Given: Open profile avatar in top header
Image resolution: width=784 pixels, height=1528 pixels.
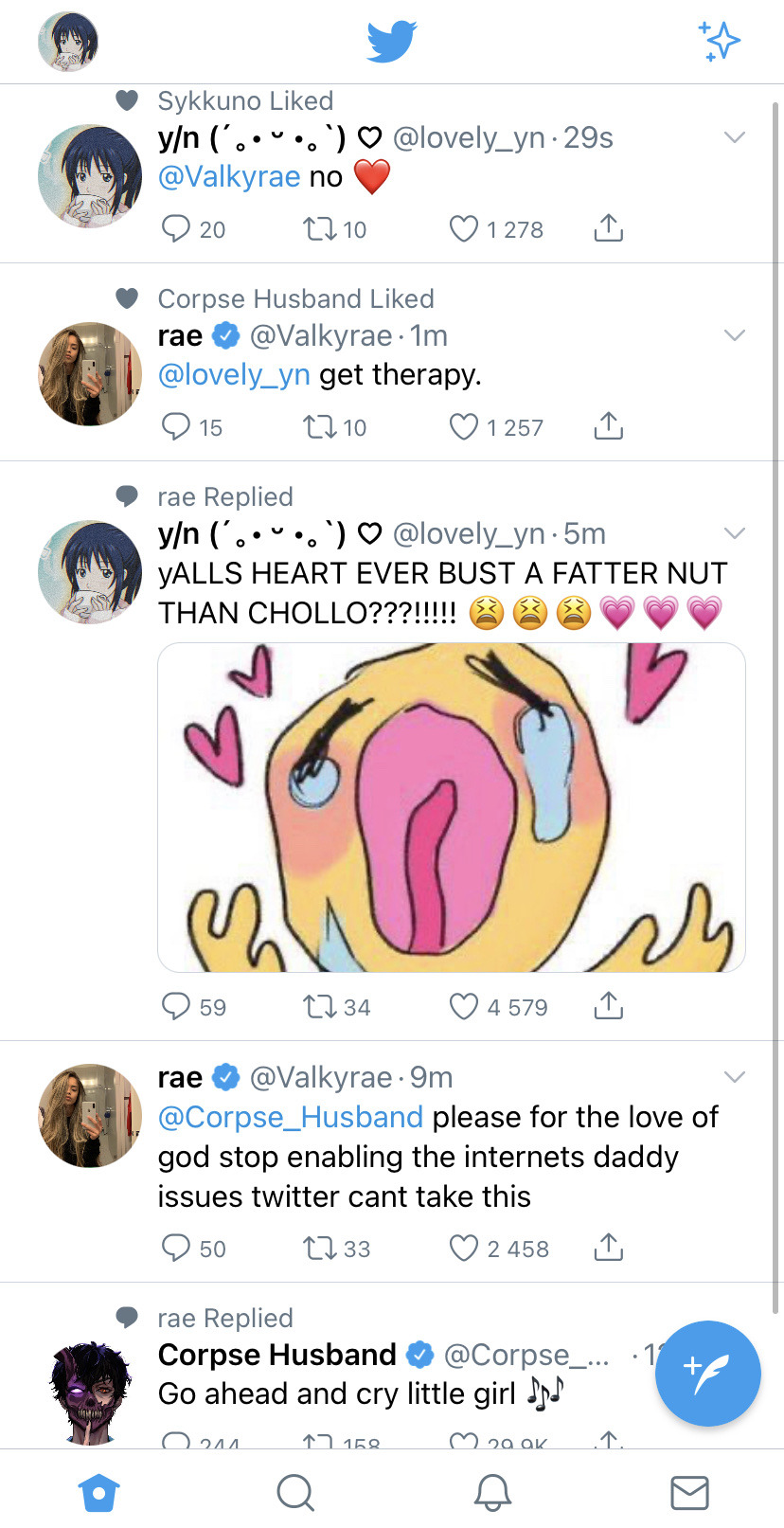Looking at the screenshot, I should [x=68, y=42].
